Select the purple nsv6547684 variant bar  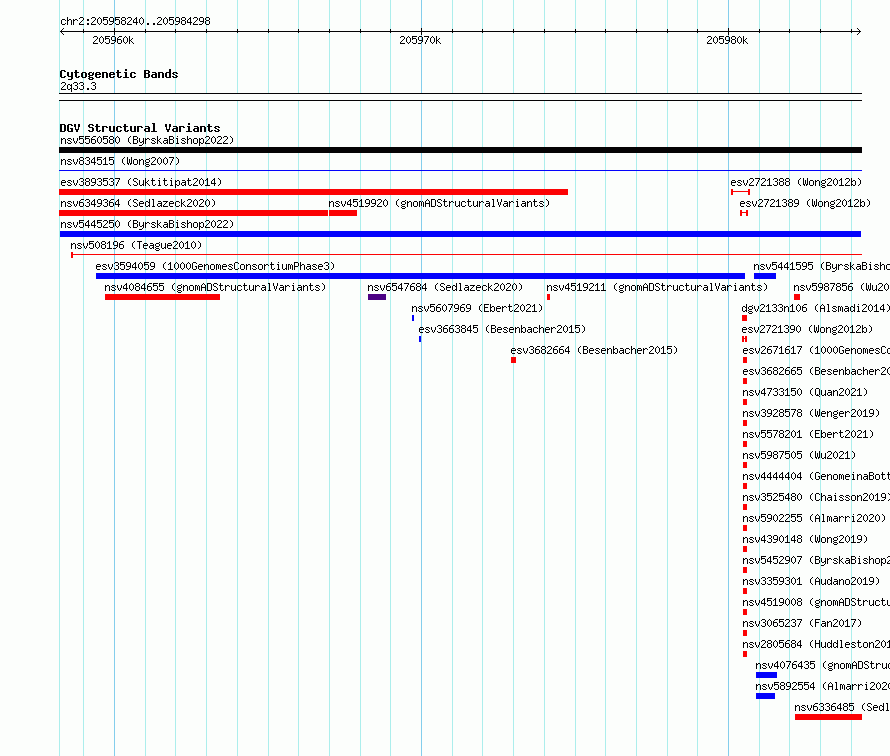coord(377,297)
